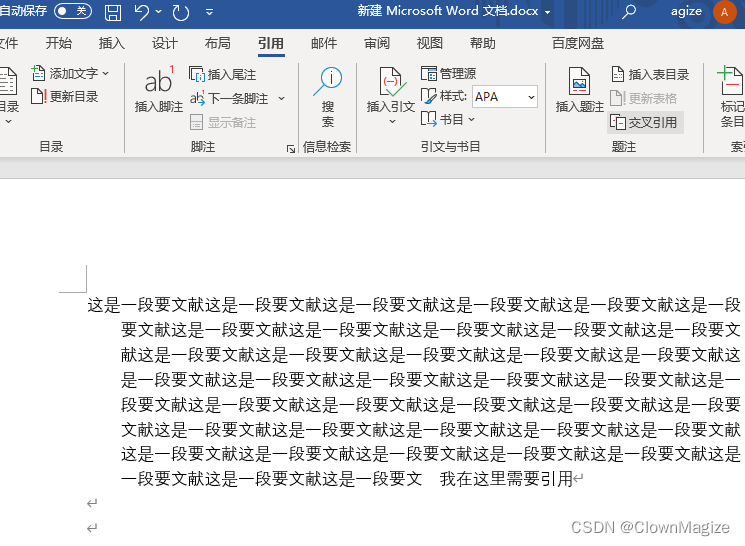This screenshot has width=745, height=546.
Task: Open the 百度网盘 tab
Action: [578, 43]
